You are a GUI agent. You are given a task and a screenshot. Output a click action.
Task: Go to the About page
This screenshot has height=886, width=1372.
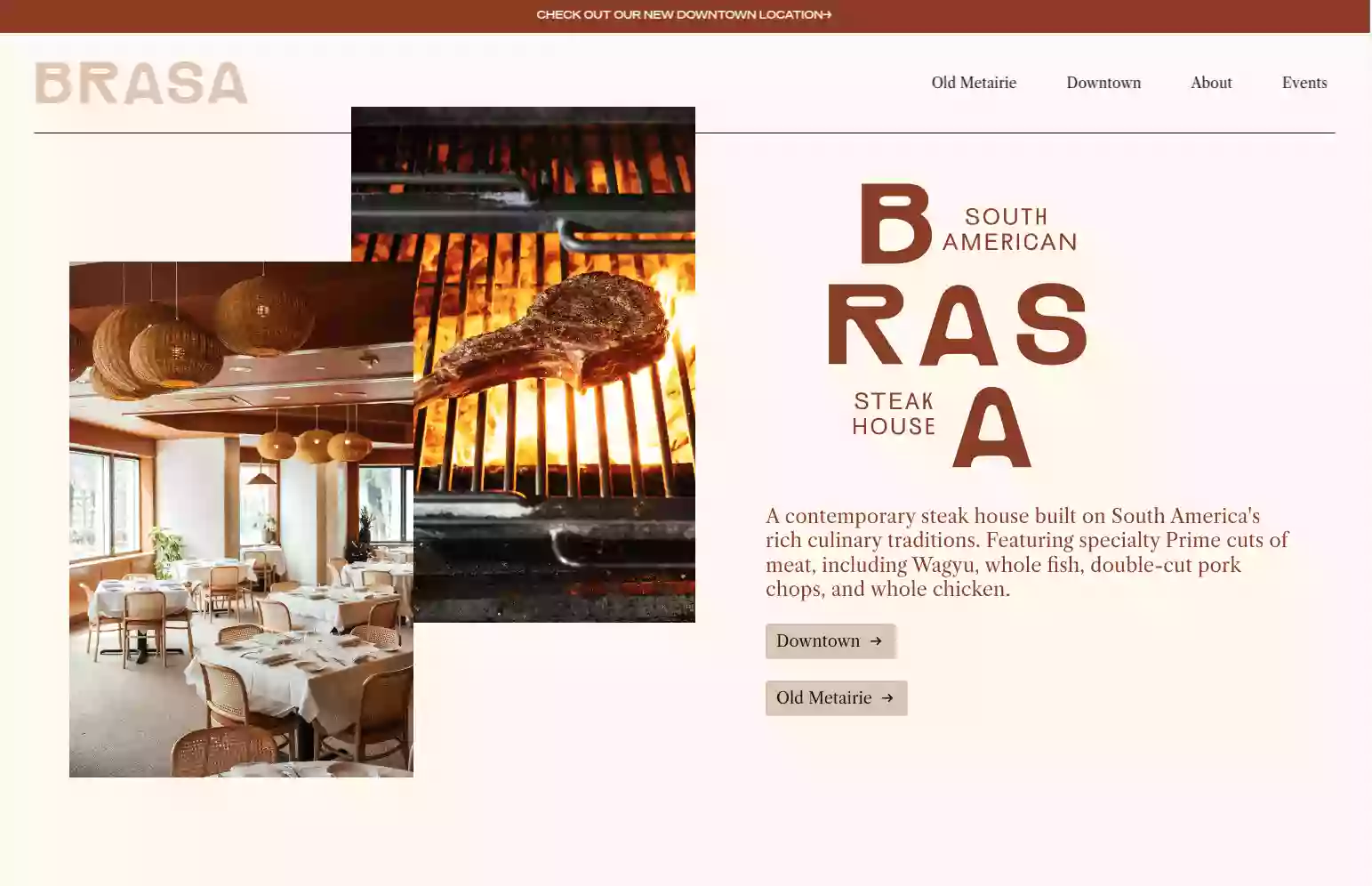[x=1211, y=83]
